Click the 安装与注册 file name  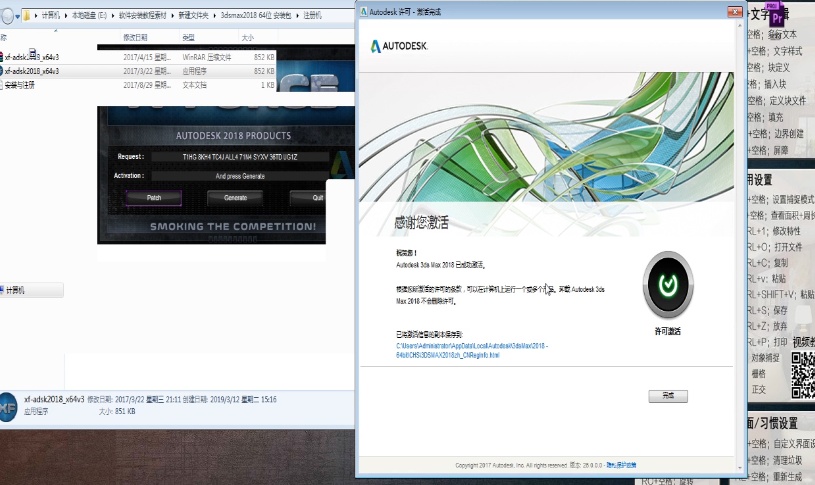coord(20,85)
